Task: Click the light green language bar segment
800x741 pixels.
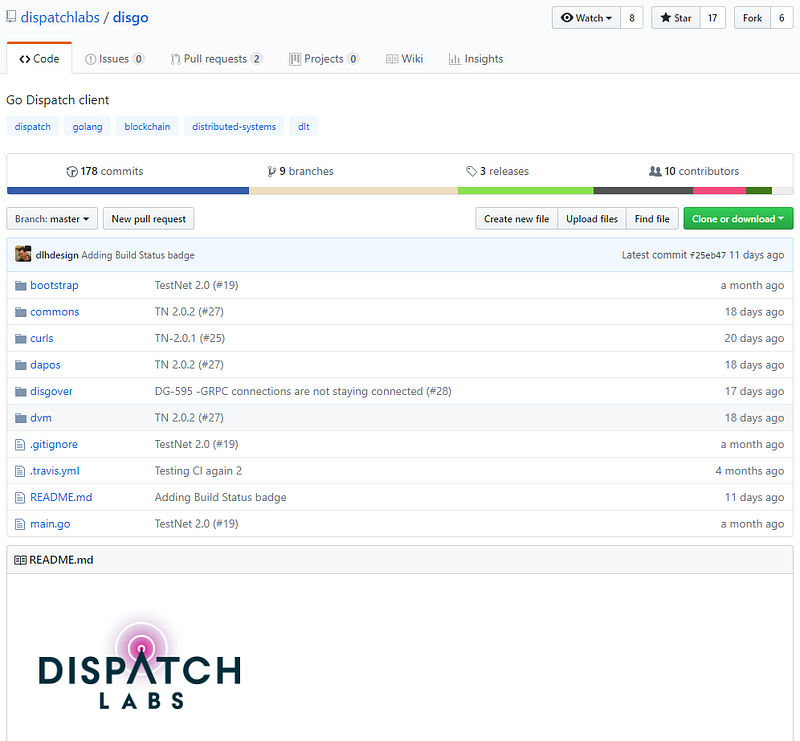Action: click(526, 191)
